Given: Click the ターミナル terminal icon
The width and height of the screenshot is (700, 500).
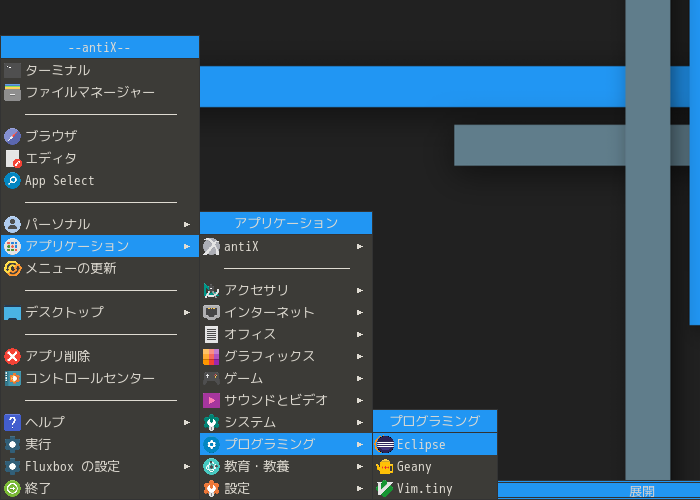Looking at the screenshot, I should point(12,70).
